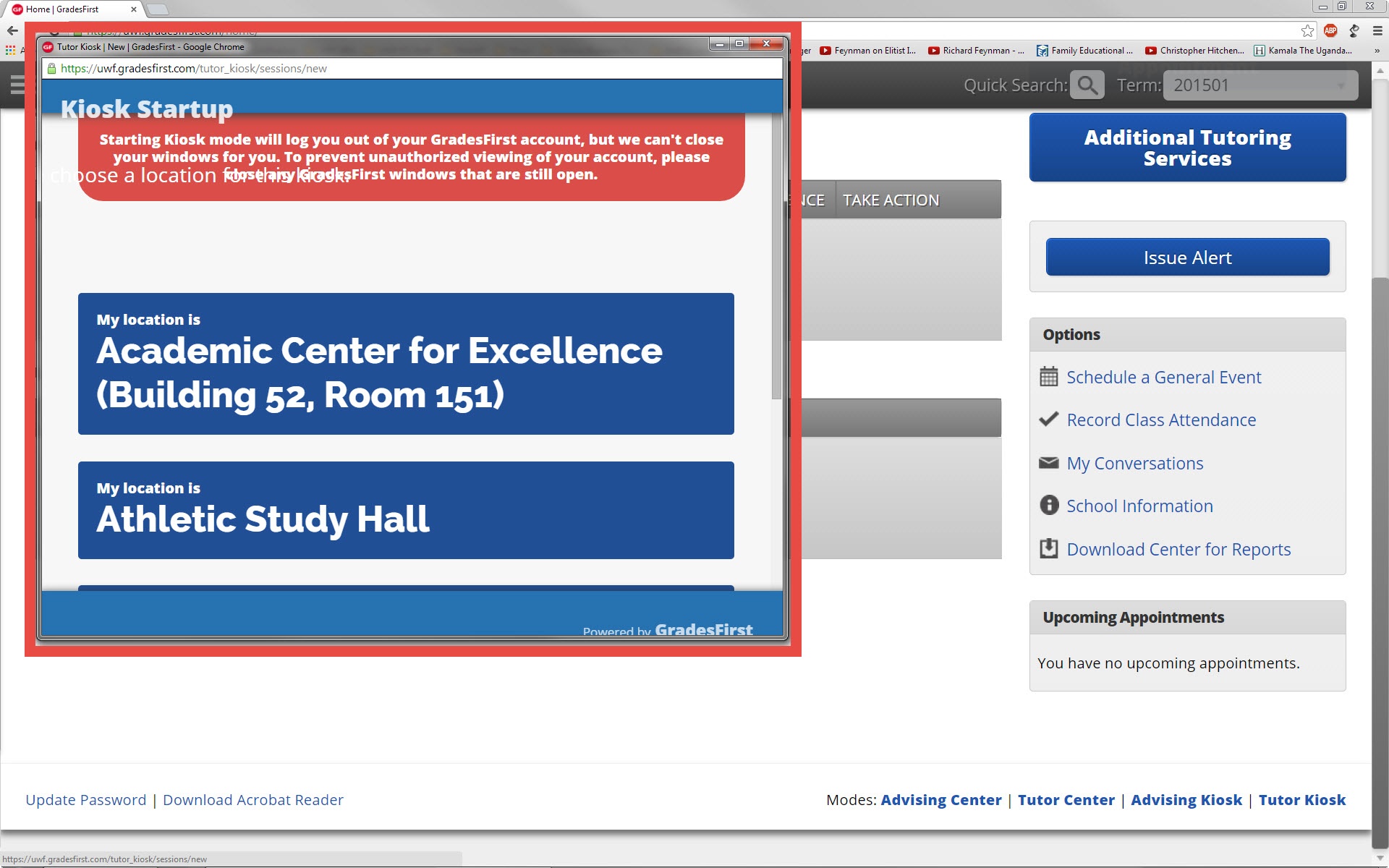Viewport: 1389px width, 868px height.
Task: Open Download Acrobat Reader link
Action: tap(253, 800)
